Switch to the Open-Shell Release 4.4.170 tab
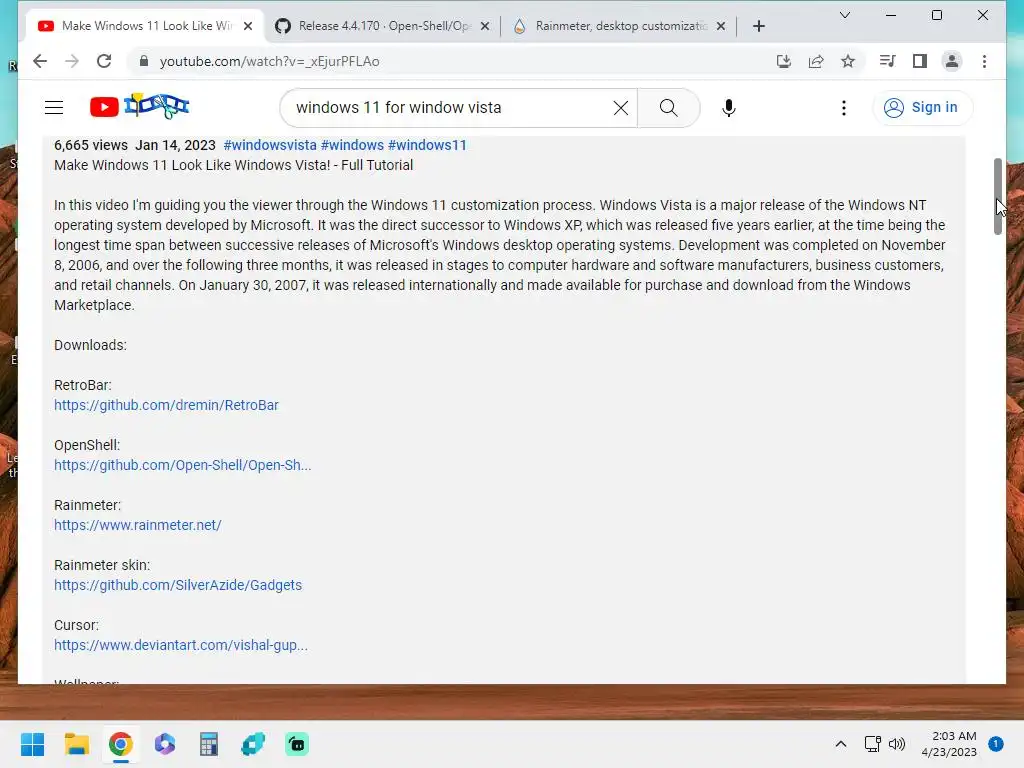Screen dimensions: 1024x768 coord(384,26)
